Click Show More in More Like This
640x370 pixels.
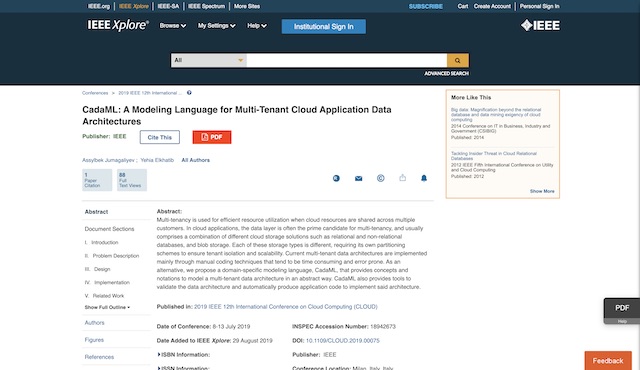point(542,191)
